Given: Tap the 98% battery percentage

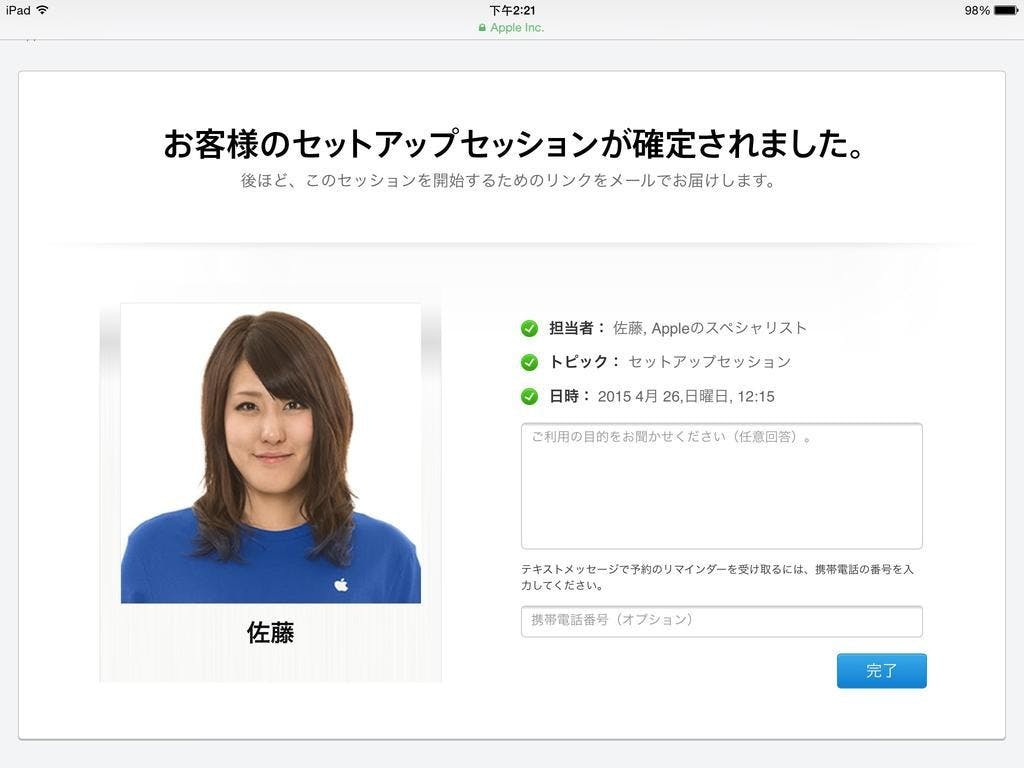Looking at the screenshot, I should click(x=977, y=10).
